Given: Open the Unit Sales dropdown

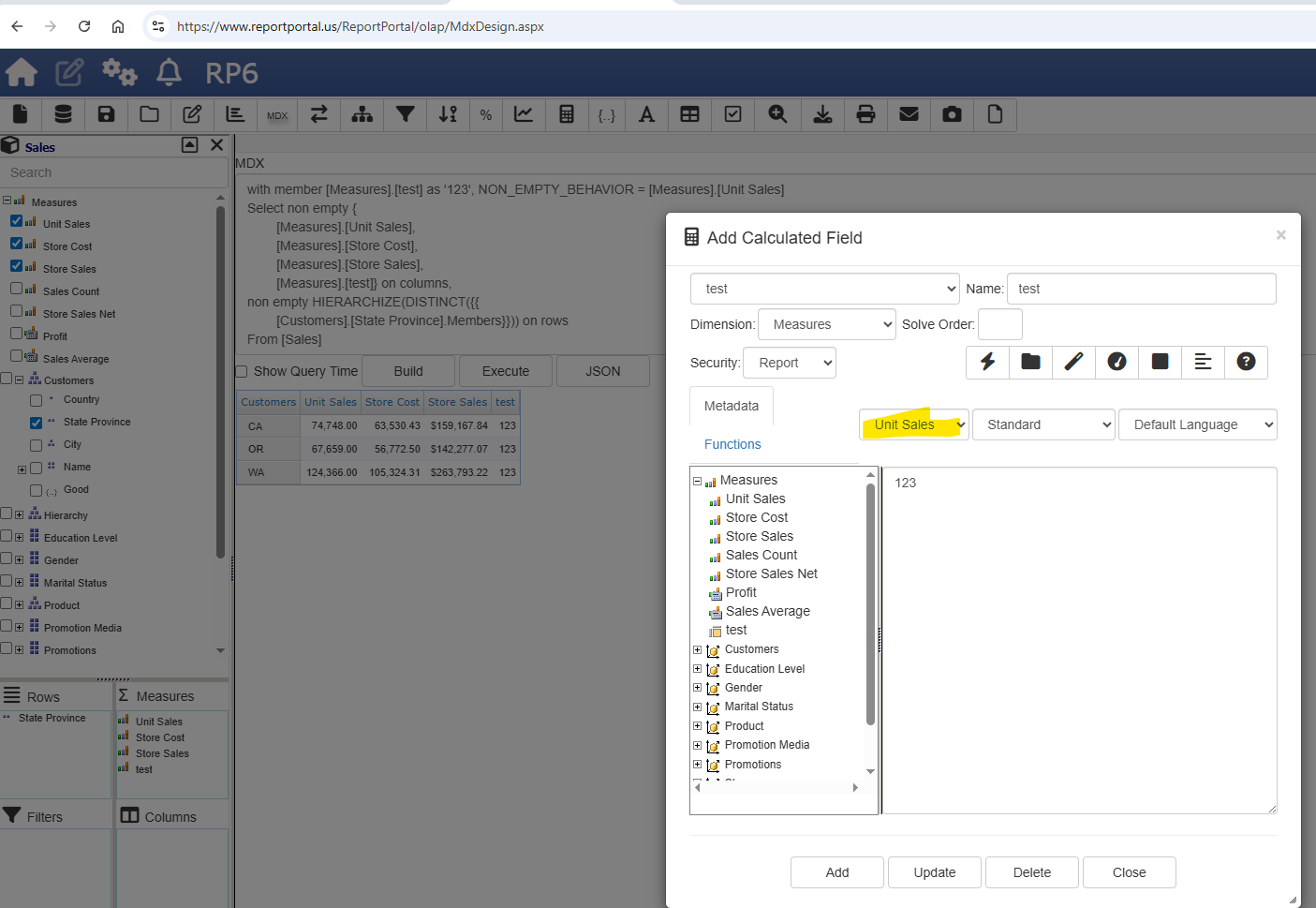Looking at the screenshot, I should coord(914,424).
